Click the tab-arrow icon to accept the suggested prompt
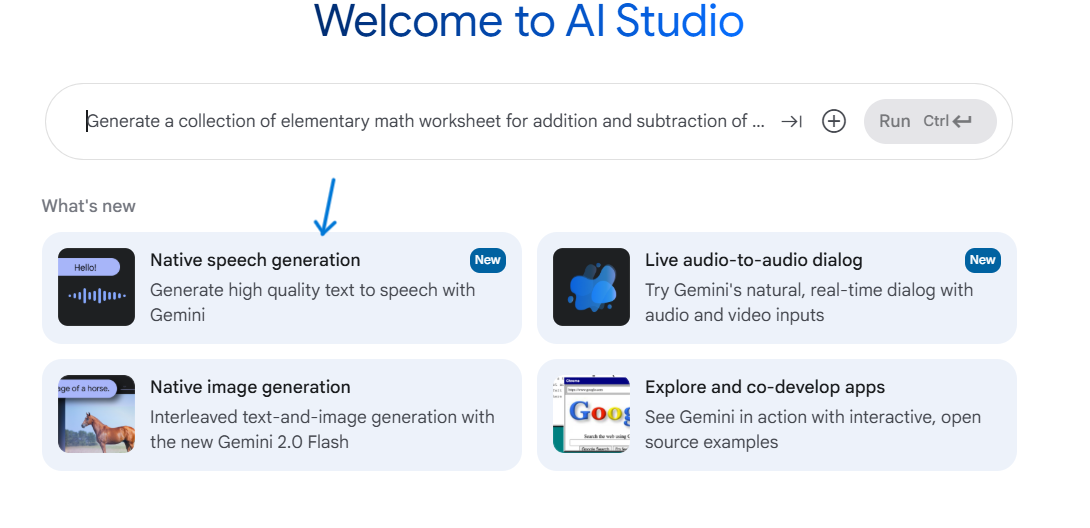 coord(791,122)
